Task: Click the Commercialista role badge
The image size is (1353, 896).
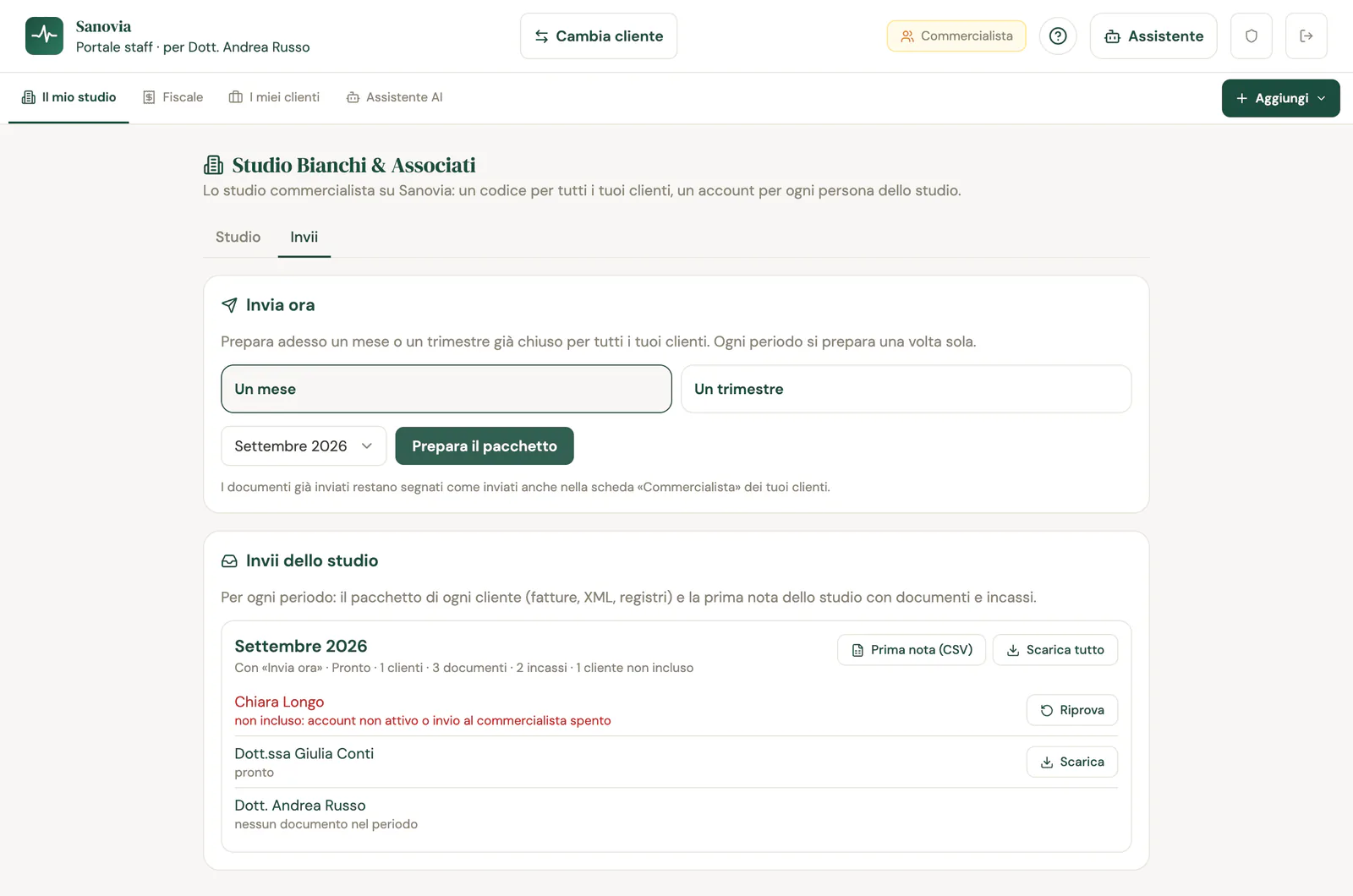Action: (x=956, y=36)
